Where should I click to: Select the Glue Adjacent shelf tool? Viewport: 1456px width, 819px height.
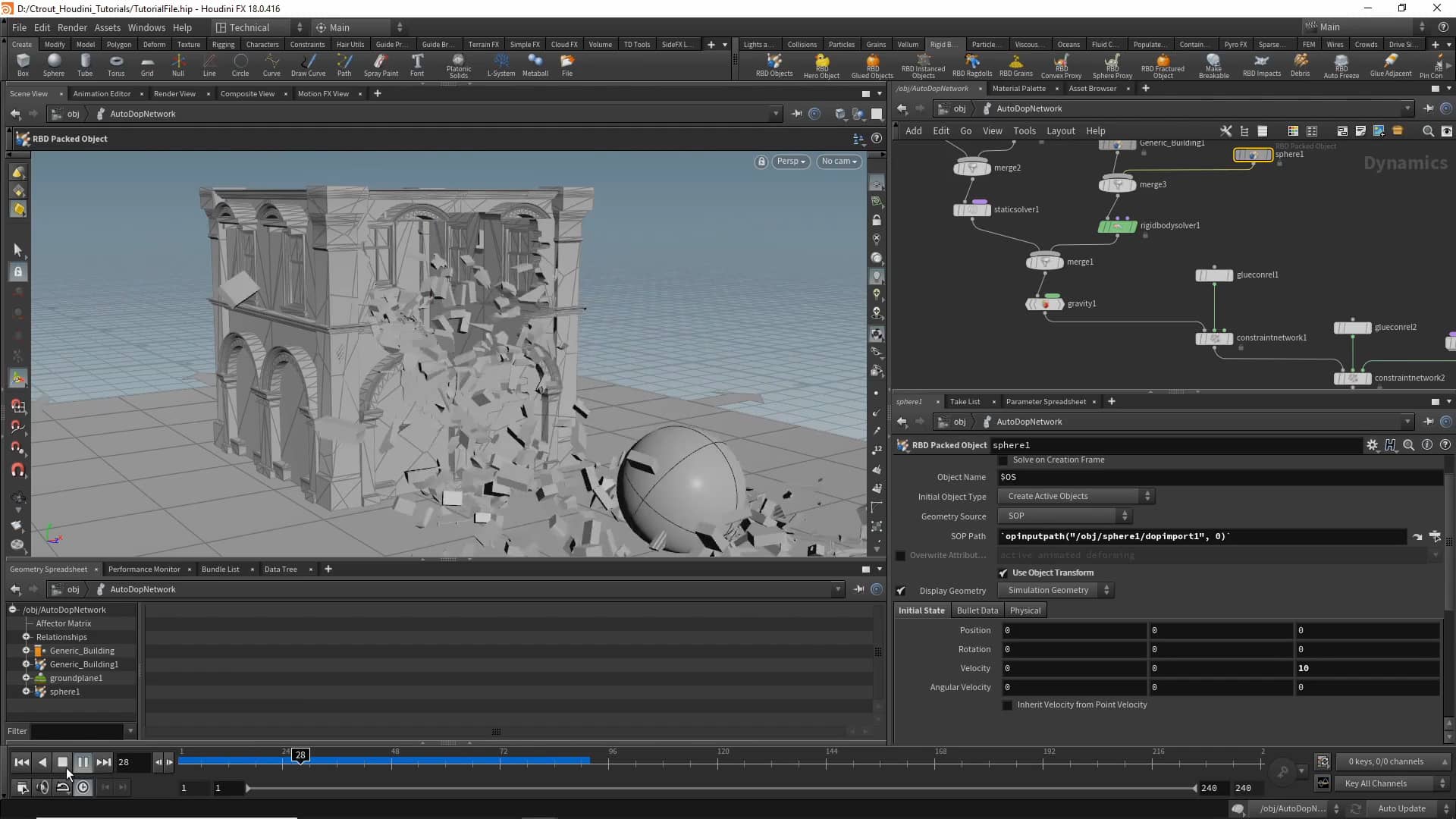[1393, 64]
